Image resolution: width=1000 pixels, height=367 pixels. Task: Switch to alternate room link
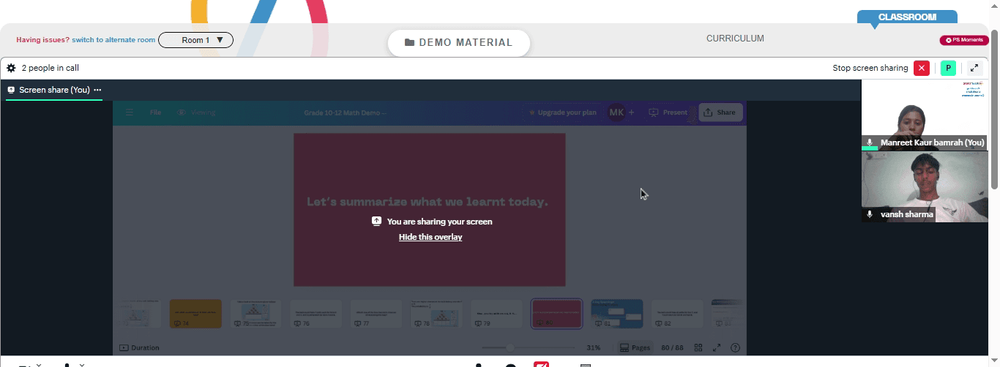(114, 40)
